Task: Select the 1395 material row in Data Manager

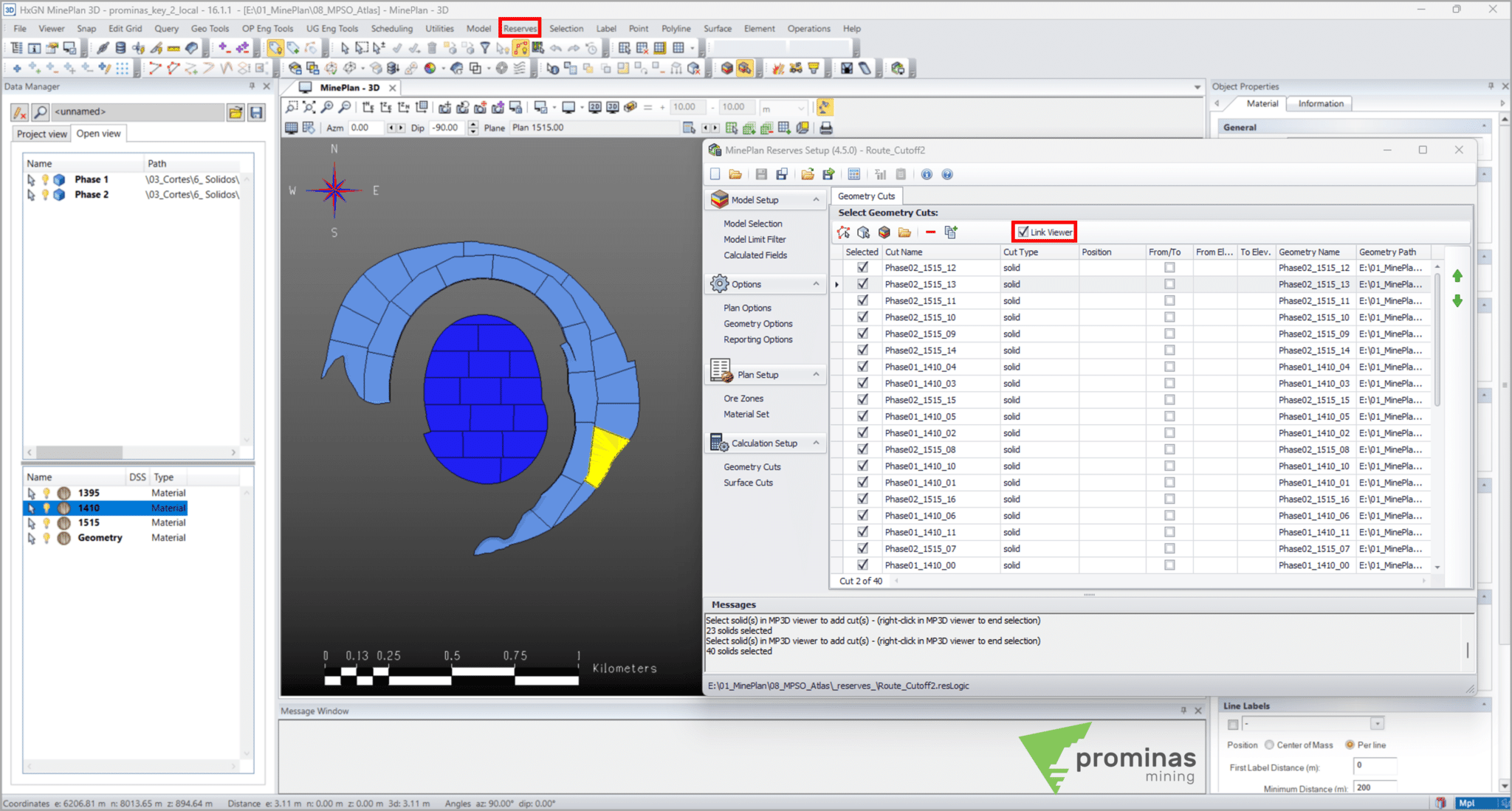Action: tap(106, 493)
